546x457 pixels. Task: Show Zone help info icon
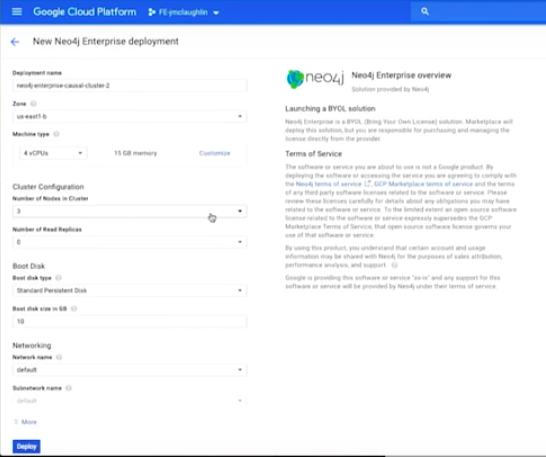pos(33,104)
